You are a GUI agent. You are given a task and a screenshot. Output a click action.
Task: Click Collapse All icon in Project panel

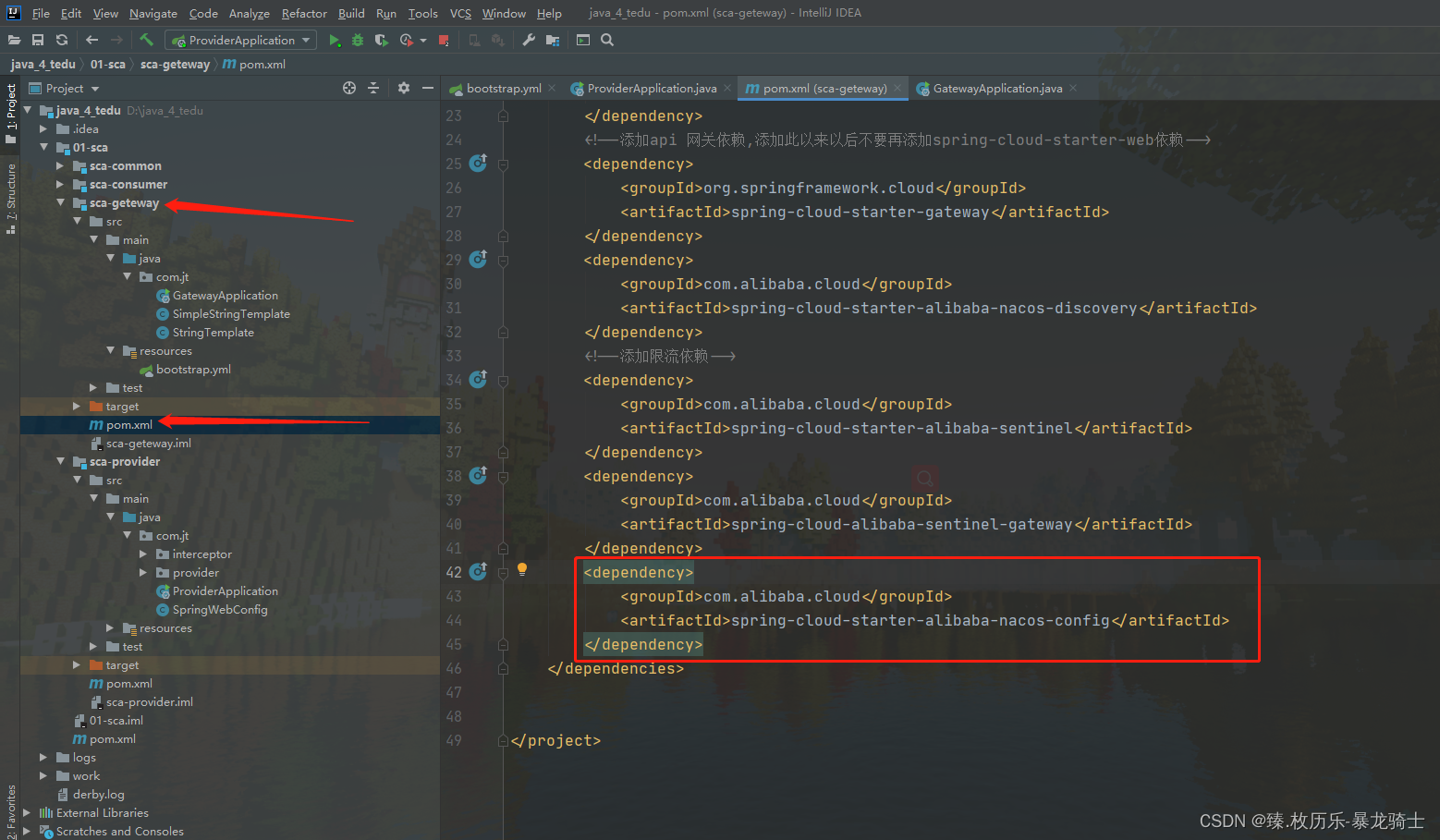(373, 88)
